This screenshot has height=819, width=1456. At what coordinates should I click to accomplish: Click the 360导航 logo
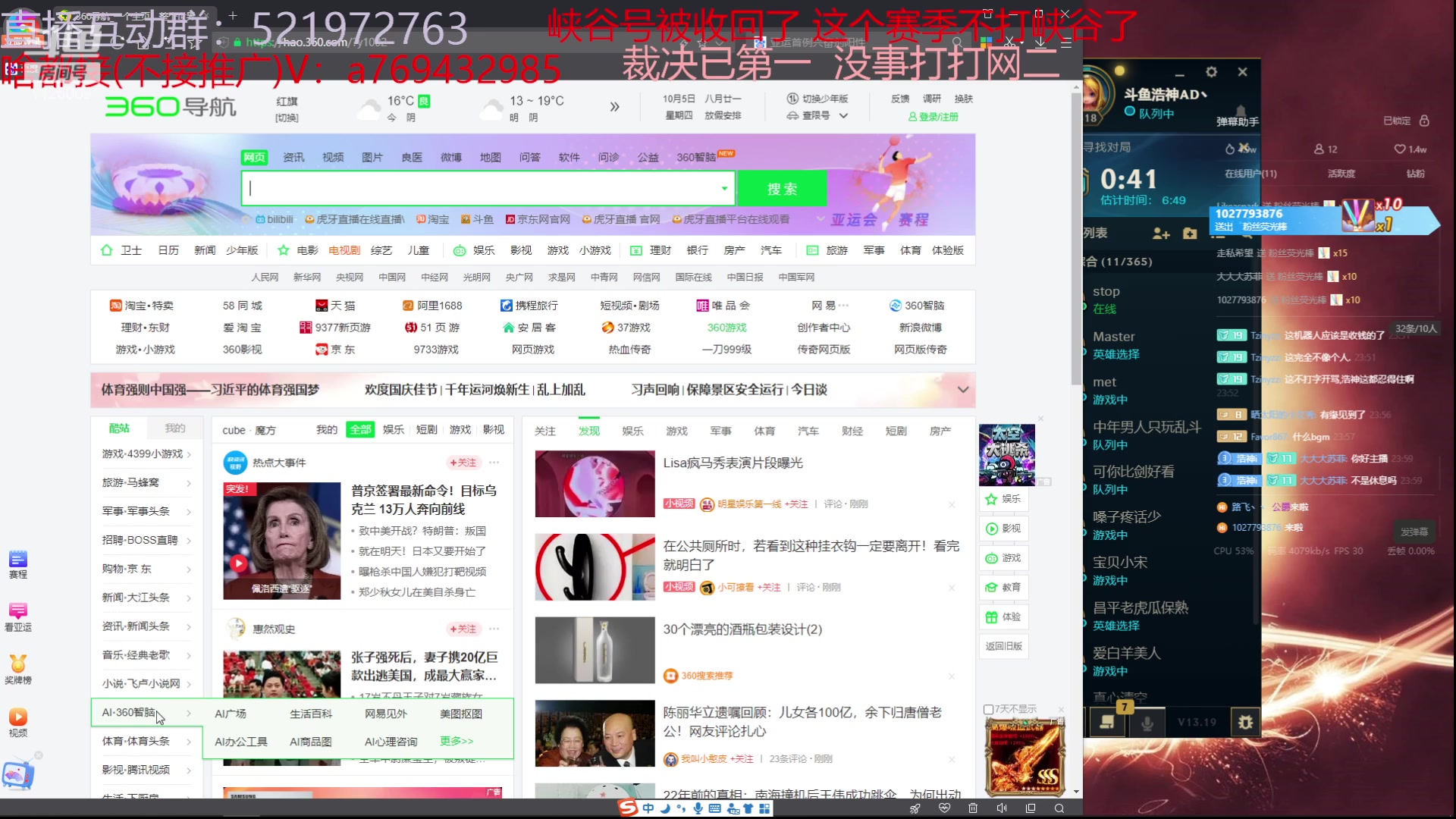point(171,107)
